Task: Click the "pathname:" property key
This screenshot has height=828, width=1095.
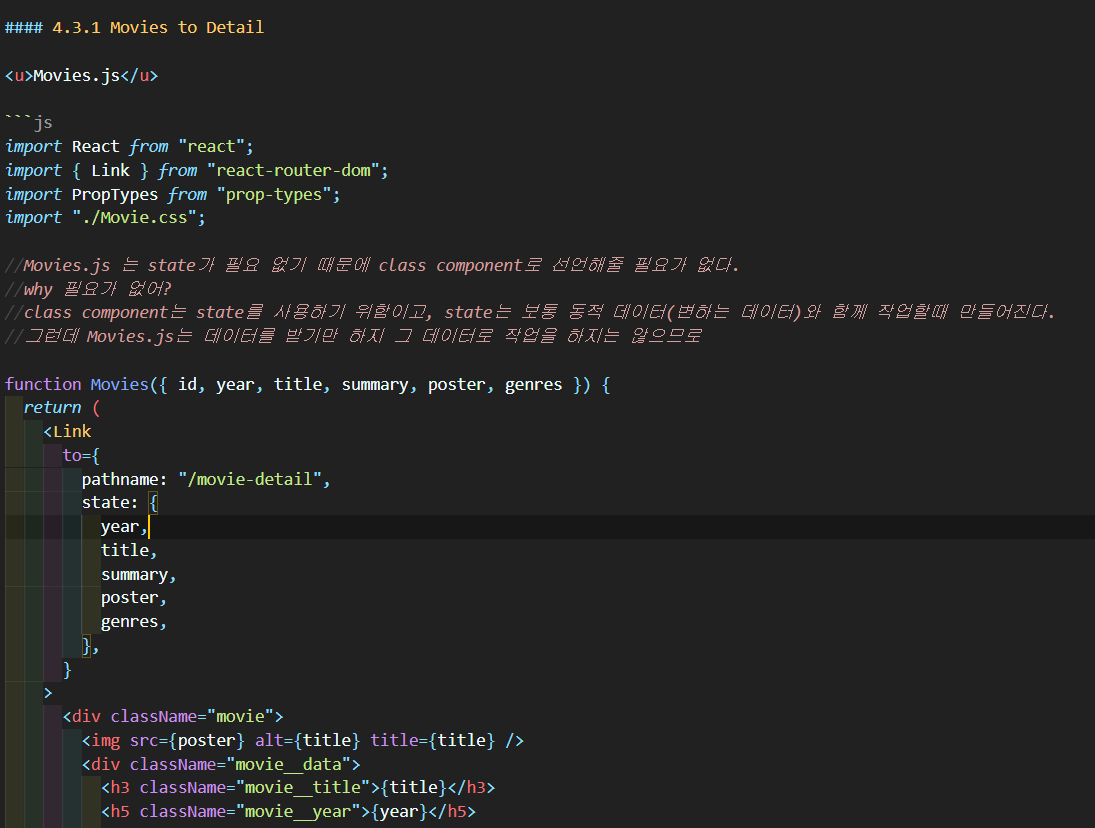Action: pos(124,480)
